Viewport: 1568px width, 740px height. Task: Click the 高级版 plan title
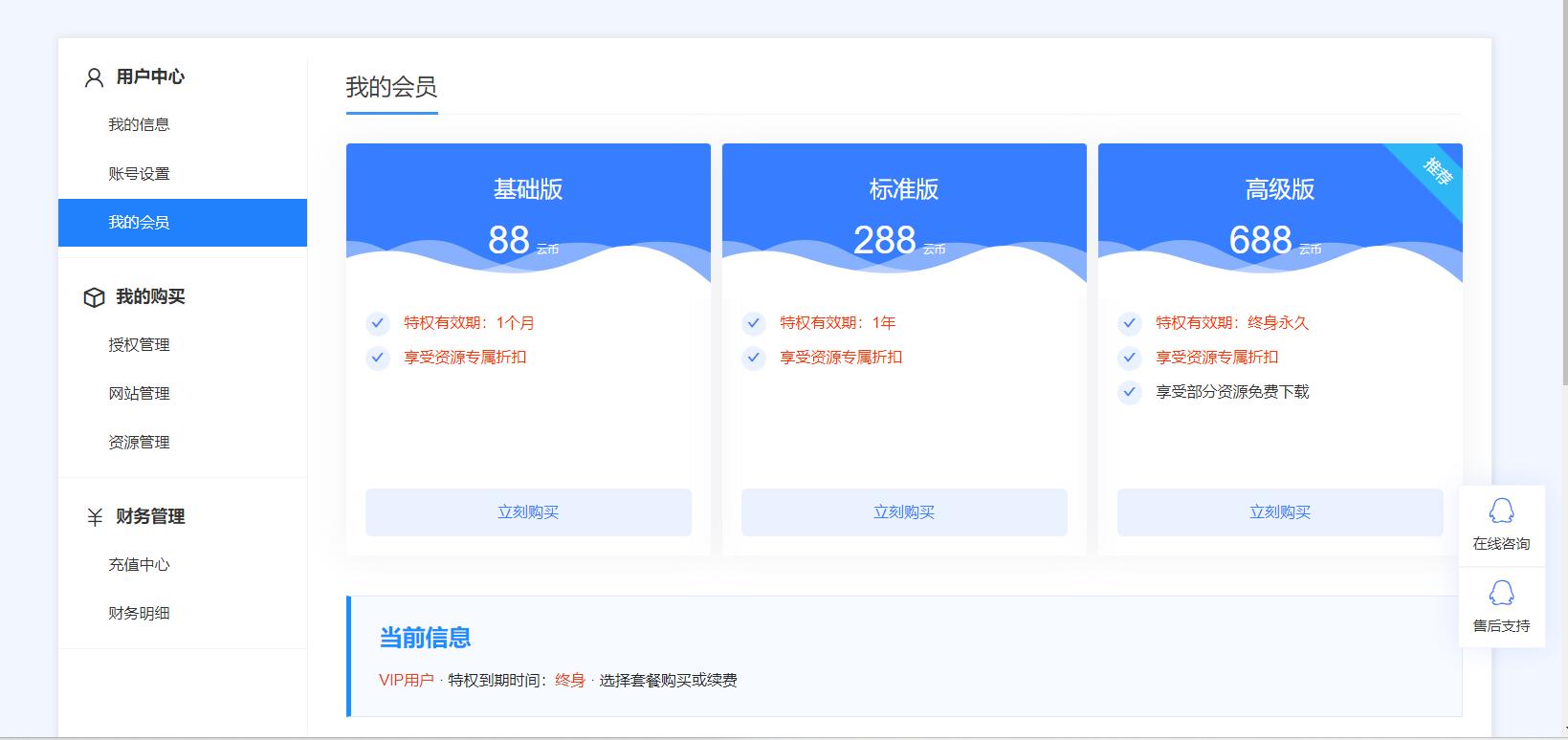[1280, 189]
